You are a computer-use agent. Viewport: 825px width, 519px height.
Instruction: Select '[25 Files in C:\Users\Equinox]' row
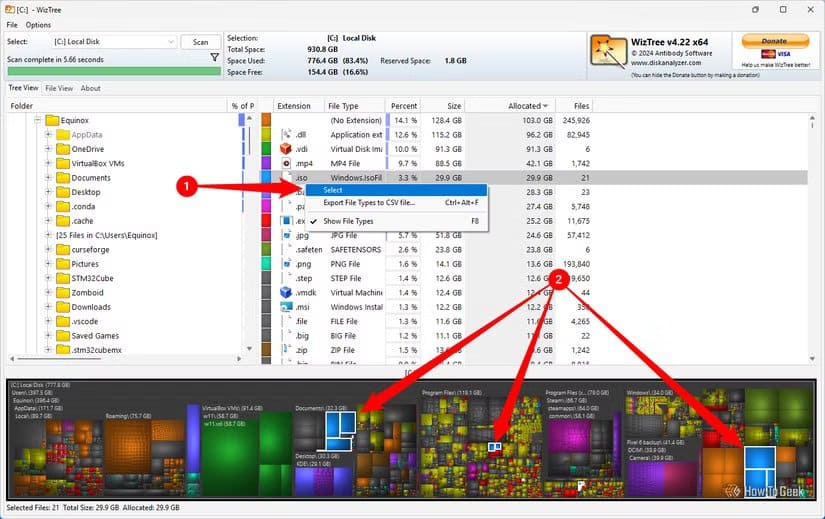coord(106,235)
